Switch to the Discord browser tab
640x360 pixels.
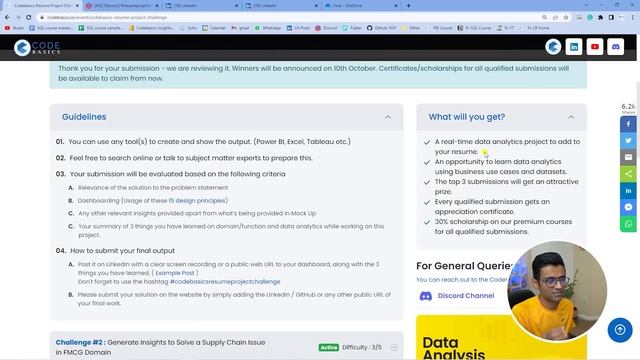121,6
